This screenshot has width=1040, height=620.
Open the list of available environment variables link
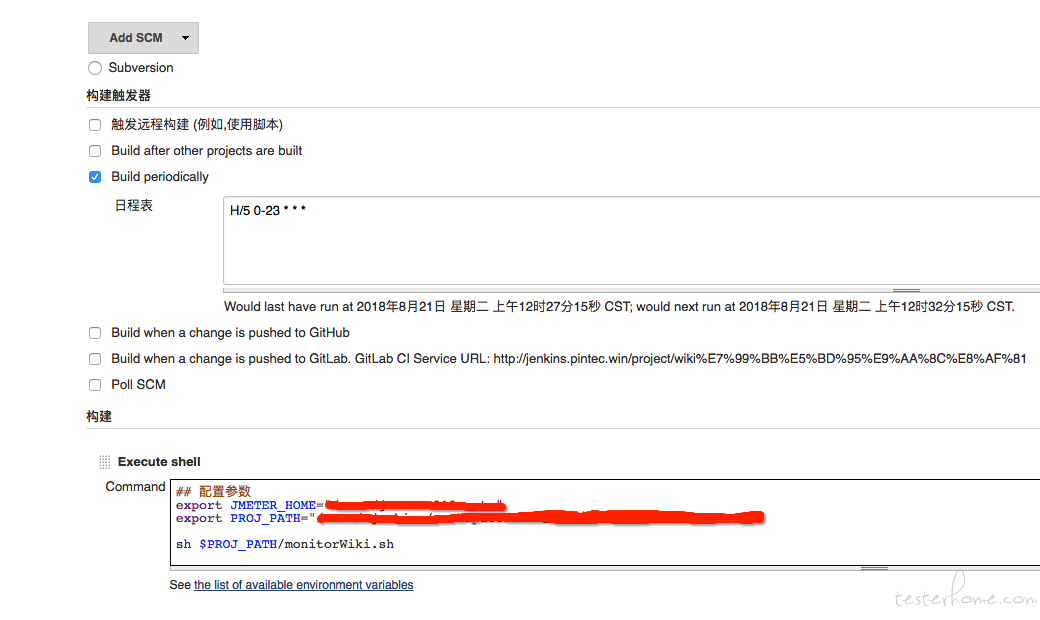tap(304, 585)
